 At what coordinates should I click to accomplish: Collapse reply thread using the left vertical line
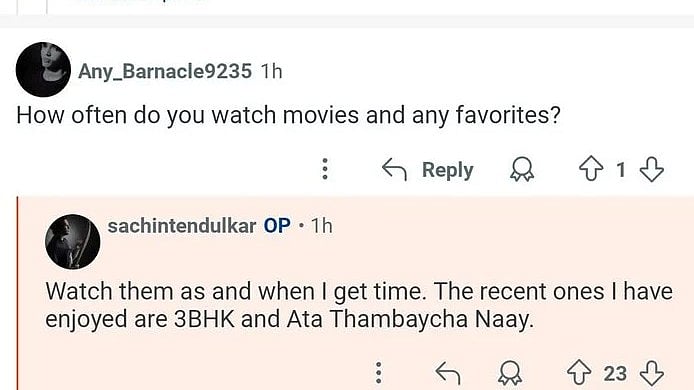(x=18, y=293)
